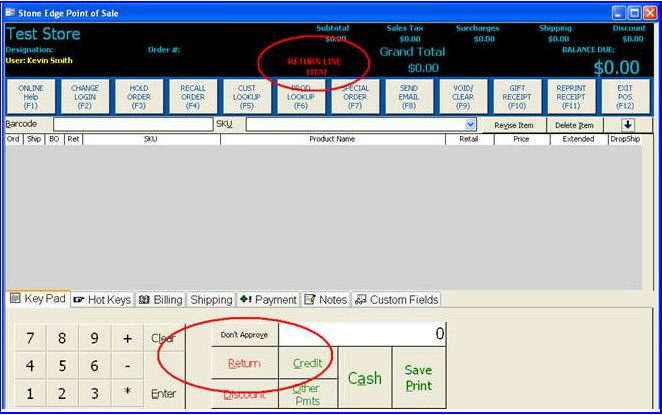The image size is (662, 415).
Task: Minimize the Stone Edge Point of Sale window
Action: [619, 13]
